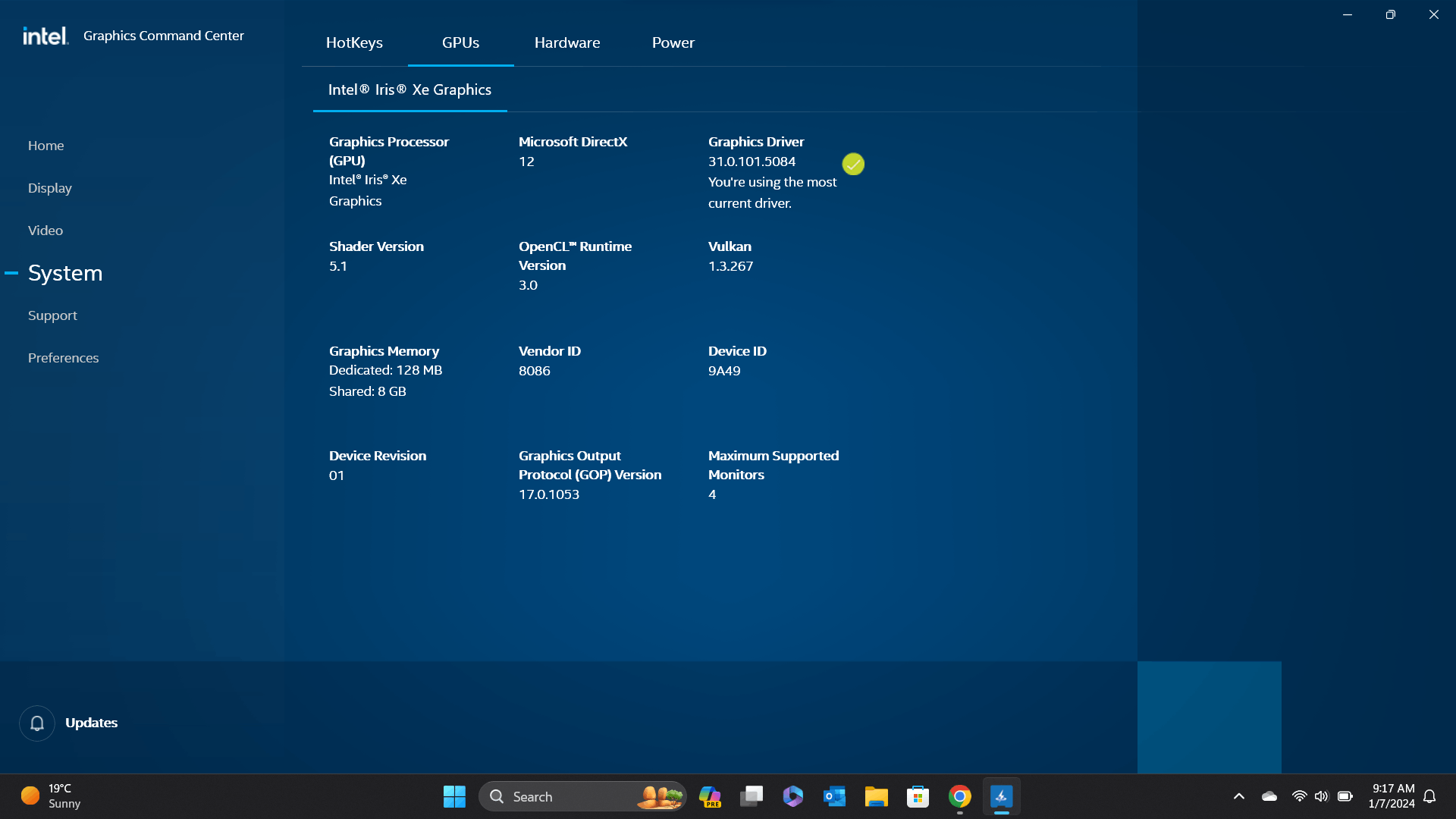This screenshot has width=1456, height=819.
Task: Click the Device ID value 9A49
Action: click(724, 371)
